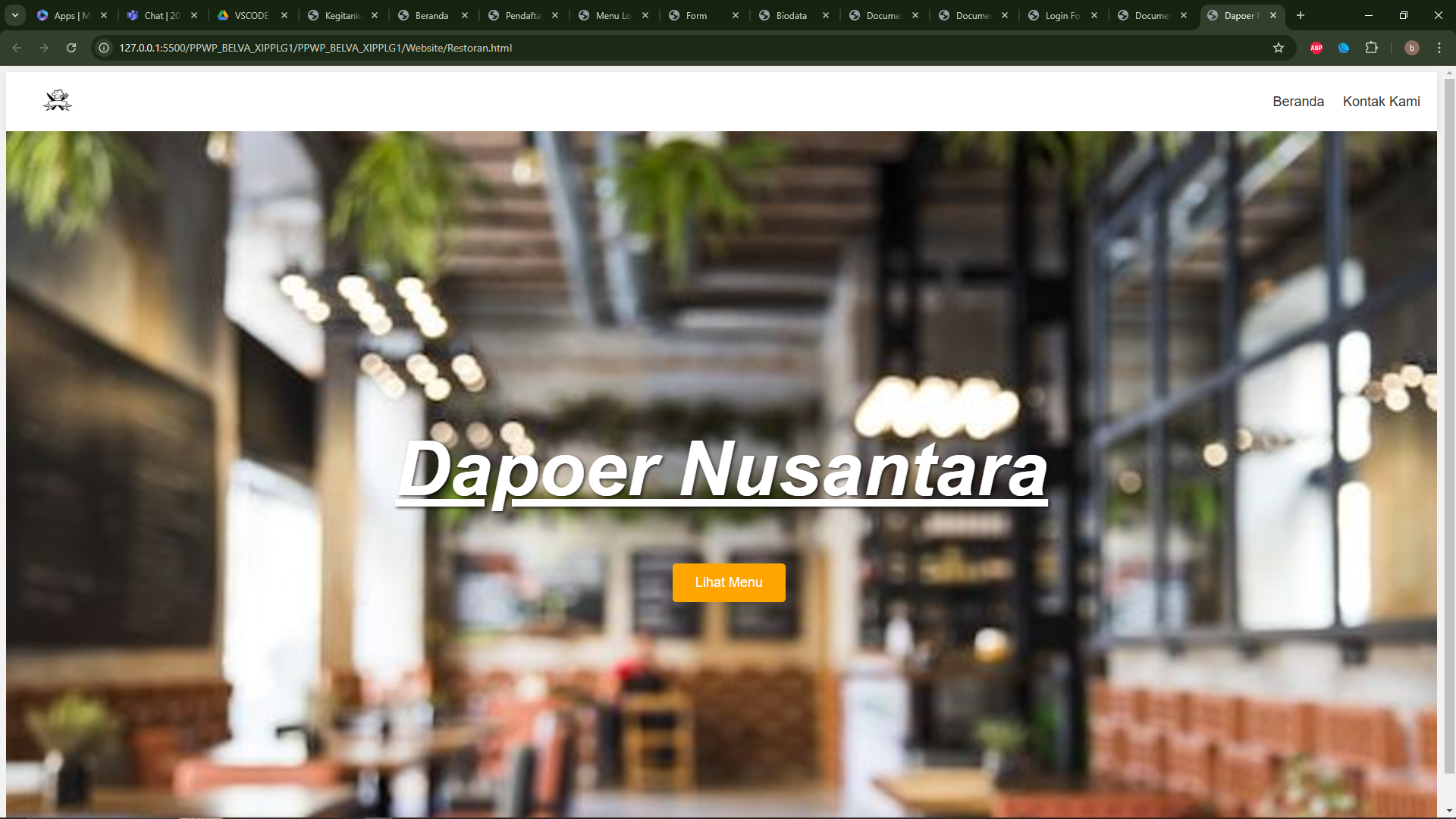This screenshot has width=1456, height=819.
Task: Reload the page
Action: coord(71,48)
